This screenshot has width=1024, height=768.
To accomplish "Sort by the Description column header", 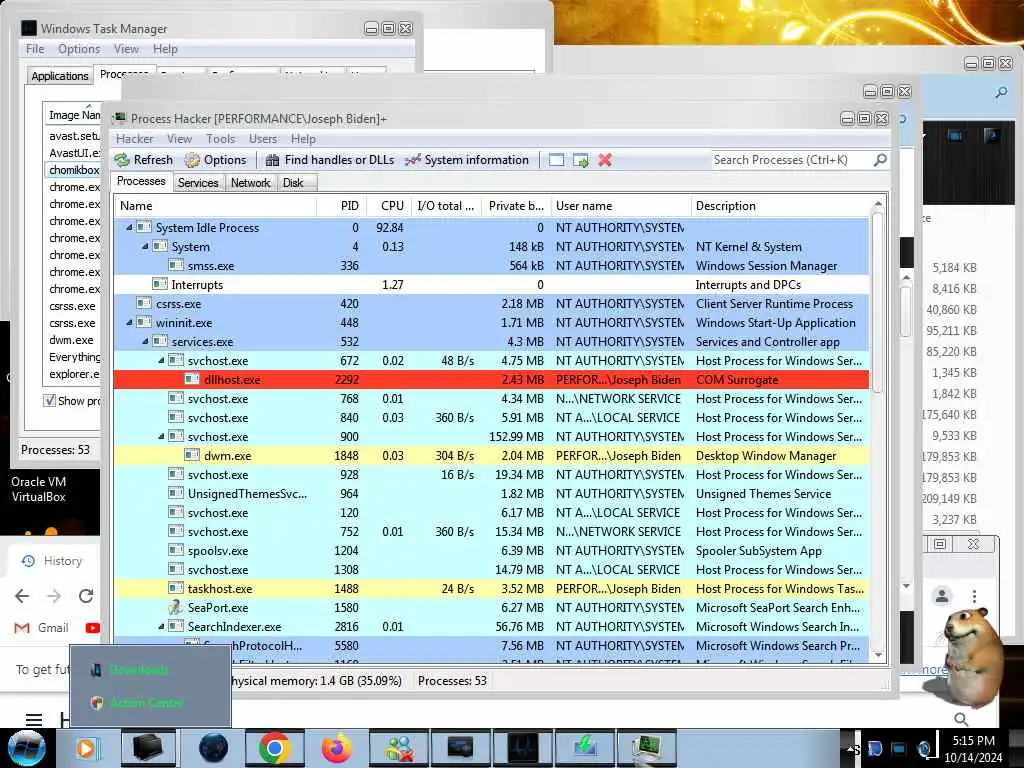I will (x=780, y=206).
